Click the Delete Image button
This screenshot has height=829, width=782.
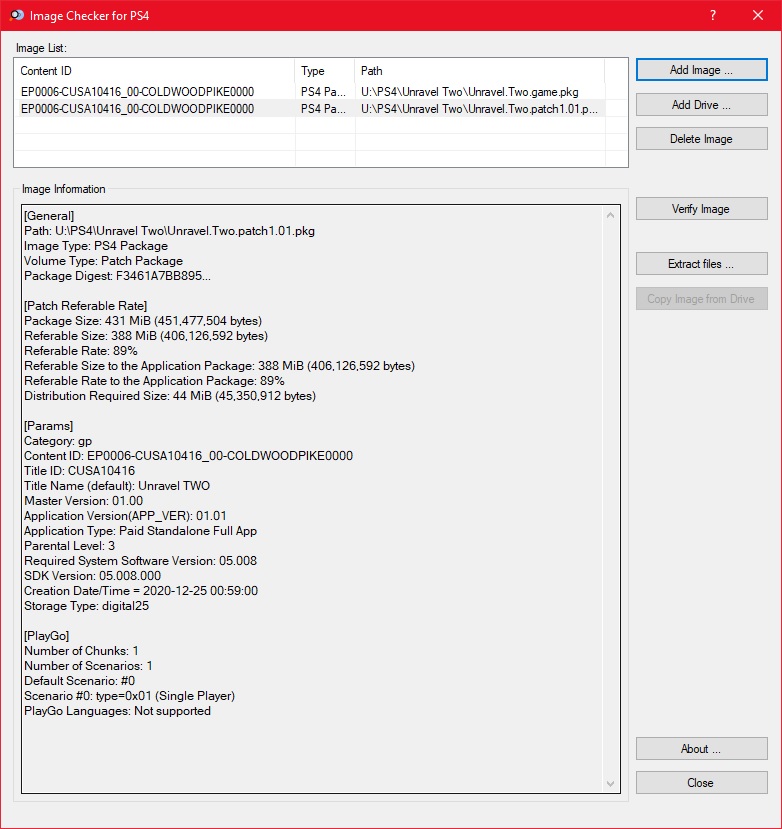[x=701, y=139]
